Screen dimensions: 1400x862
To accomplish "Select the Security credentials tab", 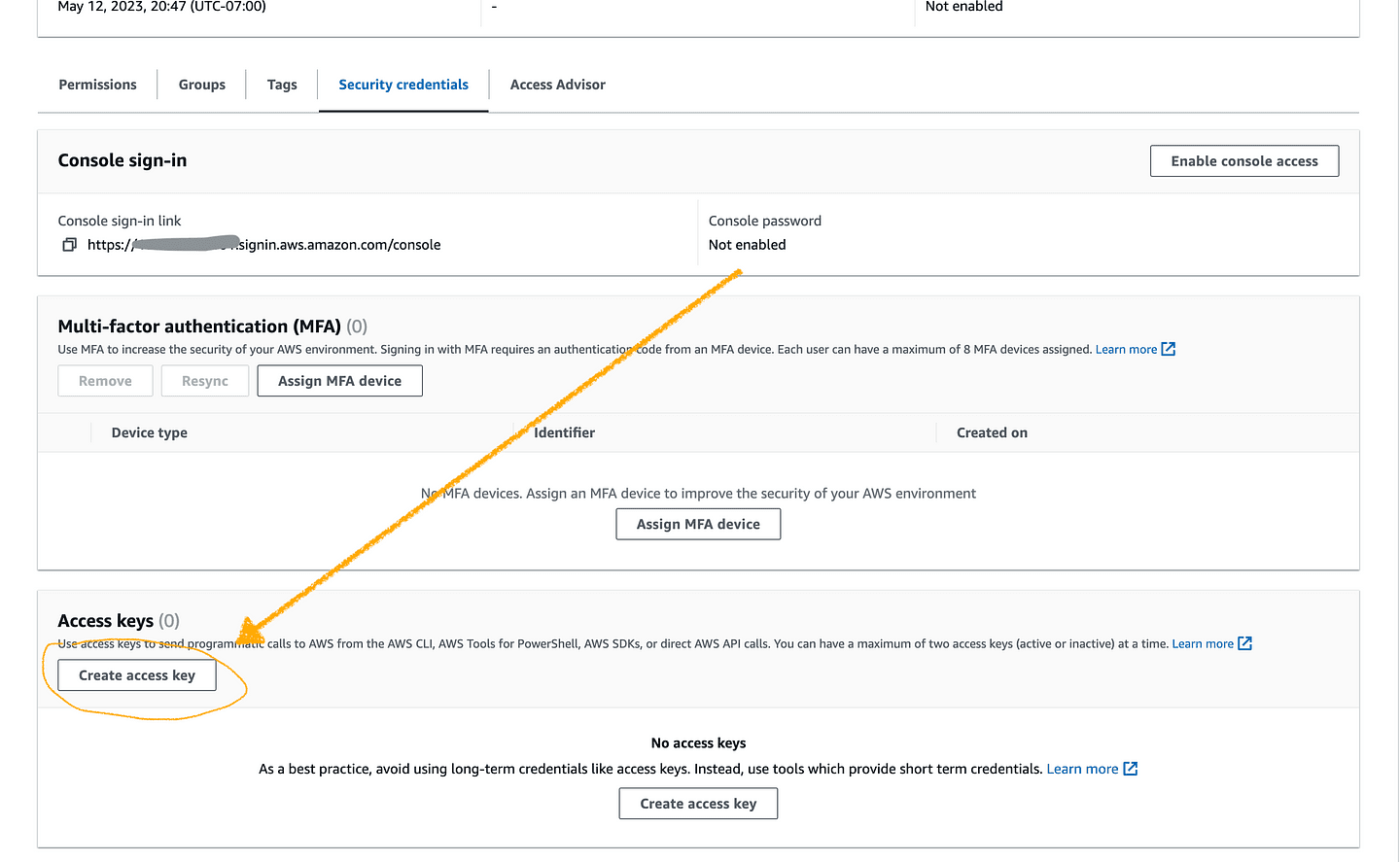I will coord(403,85).
